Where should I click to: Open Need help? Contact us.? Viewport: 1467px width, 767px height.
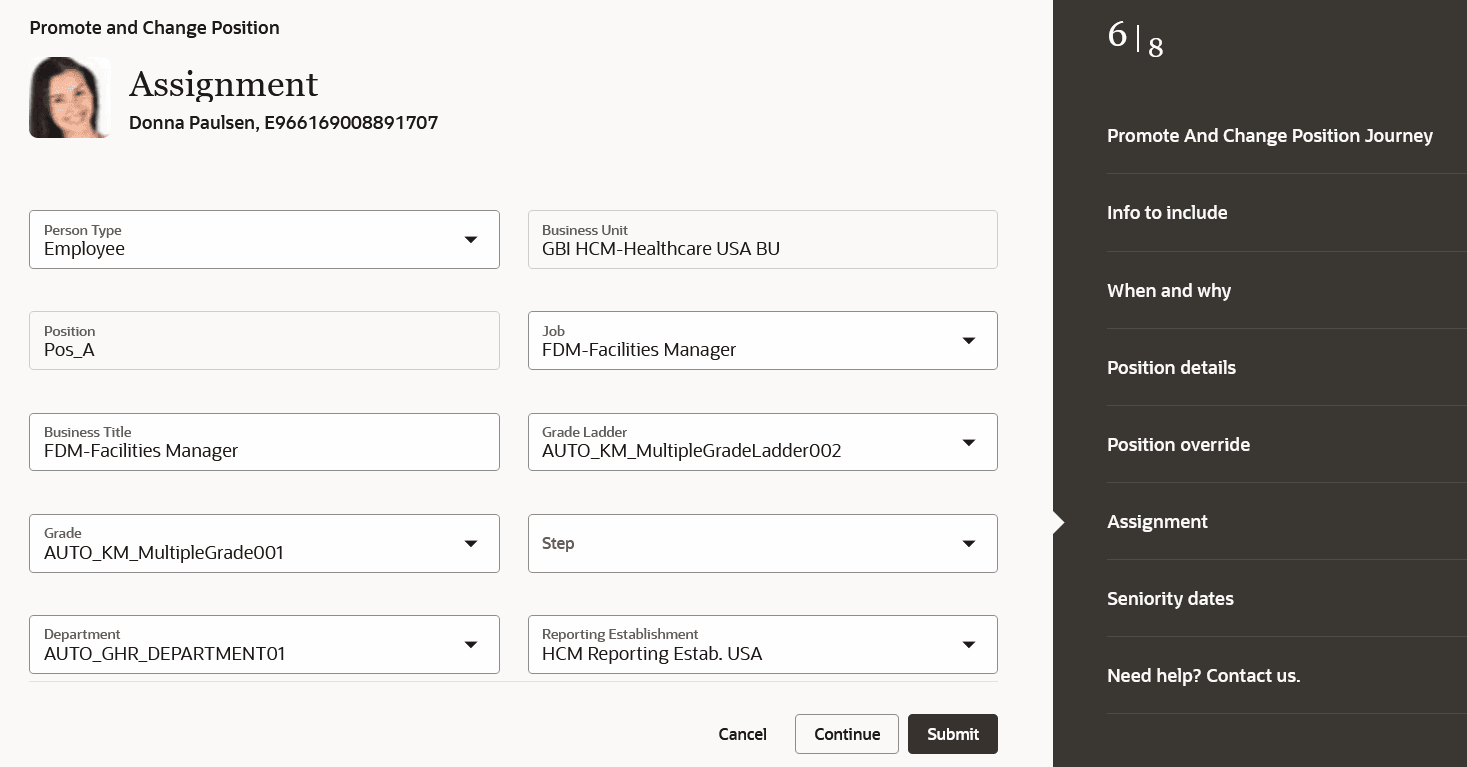click(1203, 676)
